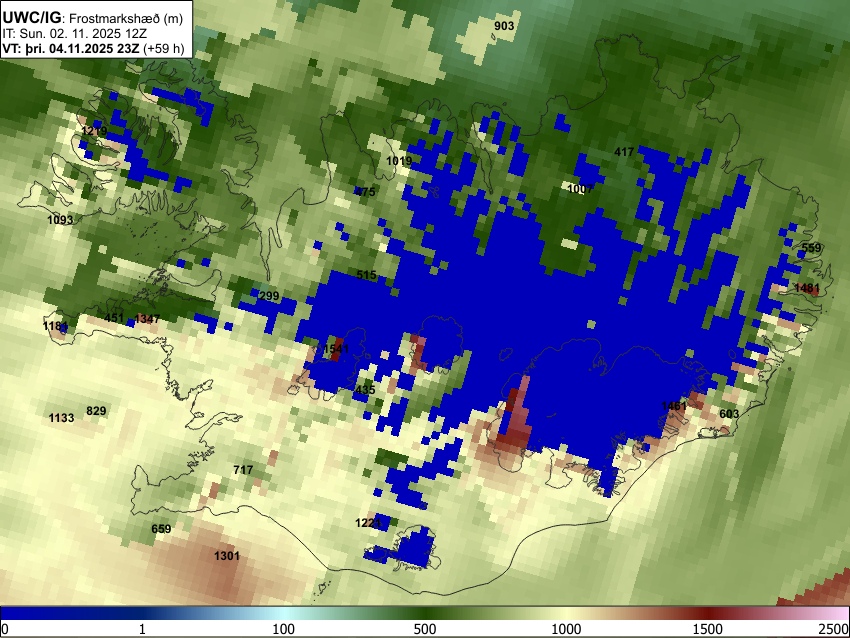This screenshot has height=638, width=850.
Task: Click the 1481 value in the Eastfjords
Action: click(807, 288)
